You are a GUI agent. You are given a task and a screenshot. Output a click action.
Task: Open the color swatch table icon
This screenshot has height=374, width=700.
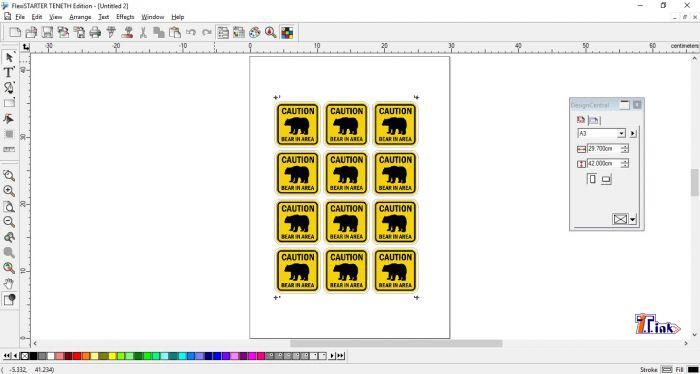(287, 32)
